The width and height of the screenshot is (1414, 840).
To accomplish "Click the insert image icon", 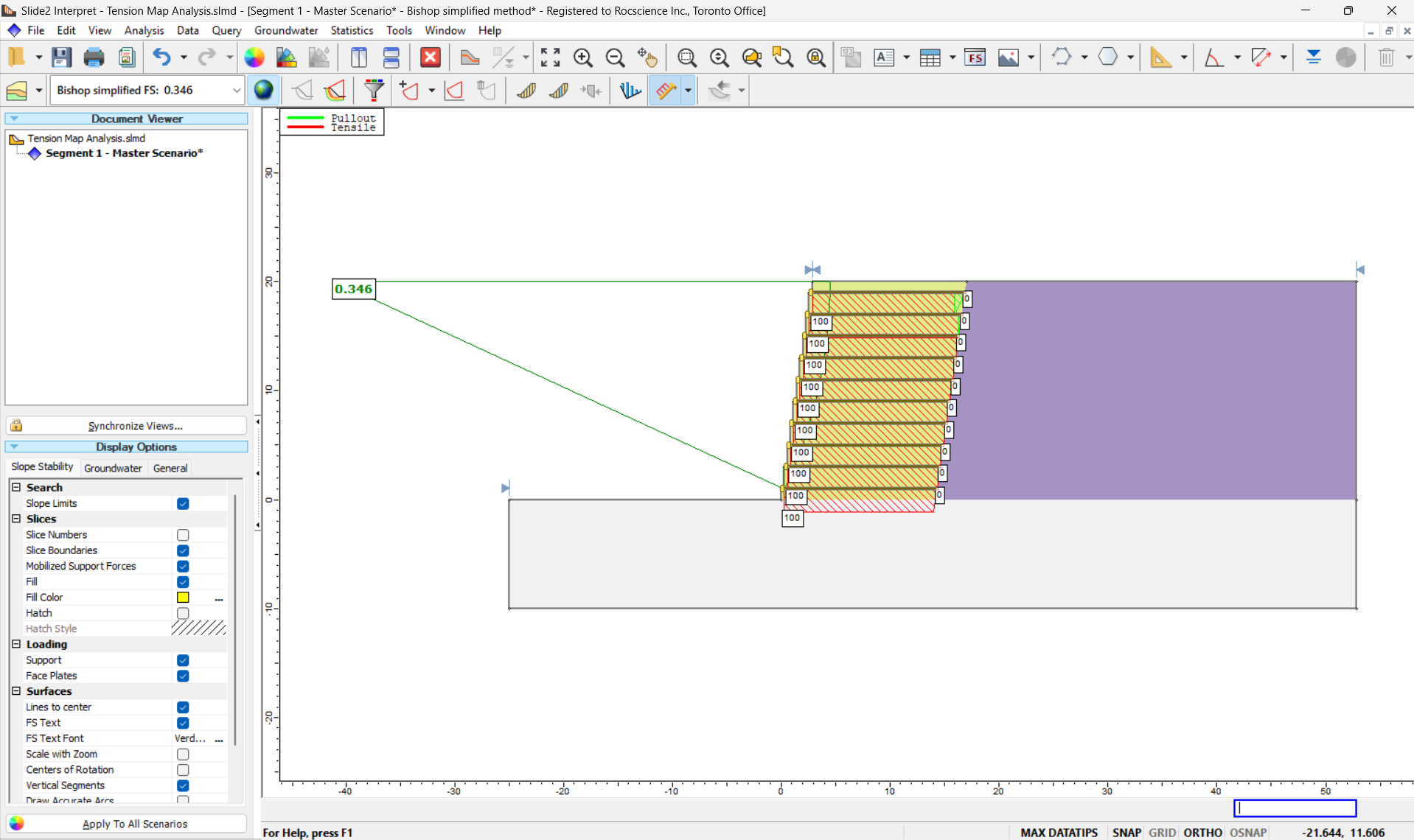I will coord(1008,57).
